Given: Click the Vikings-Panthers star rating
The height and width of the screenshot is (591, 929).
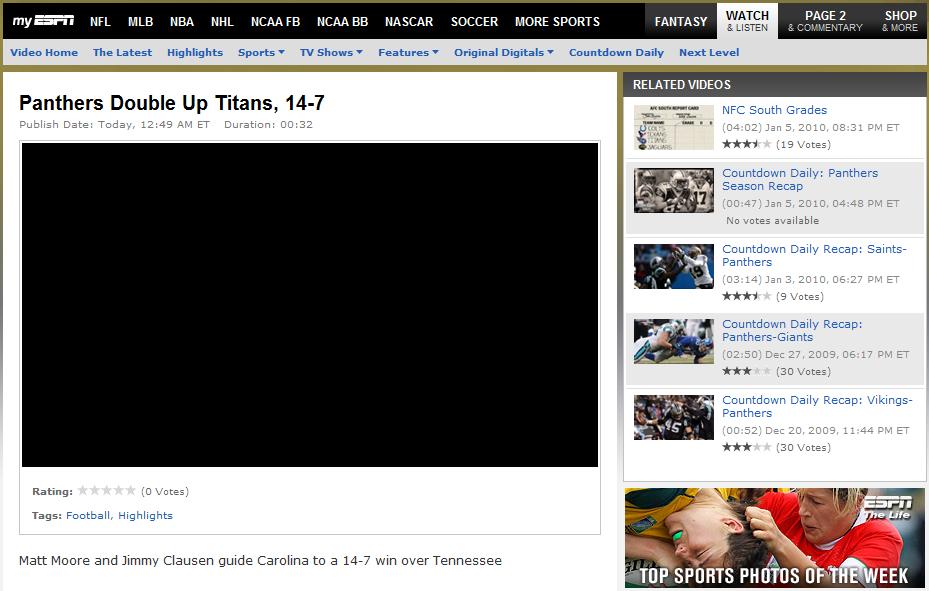Looking at the screenshot, I should pyautogui.click(x=747, y=447).
